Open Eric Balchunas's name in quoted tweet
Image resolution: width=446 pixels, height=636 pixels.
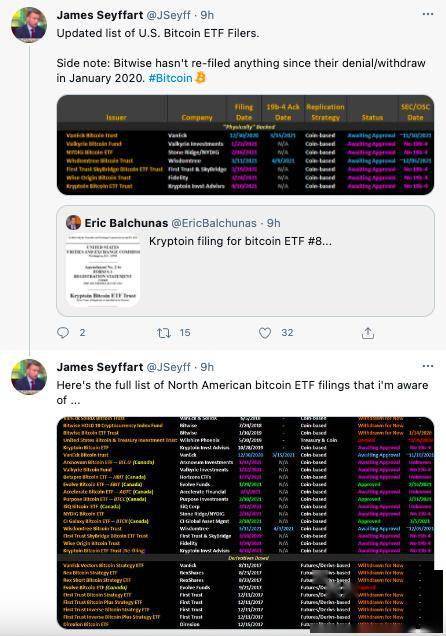[126, 223]
